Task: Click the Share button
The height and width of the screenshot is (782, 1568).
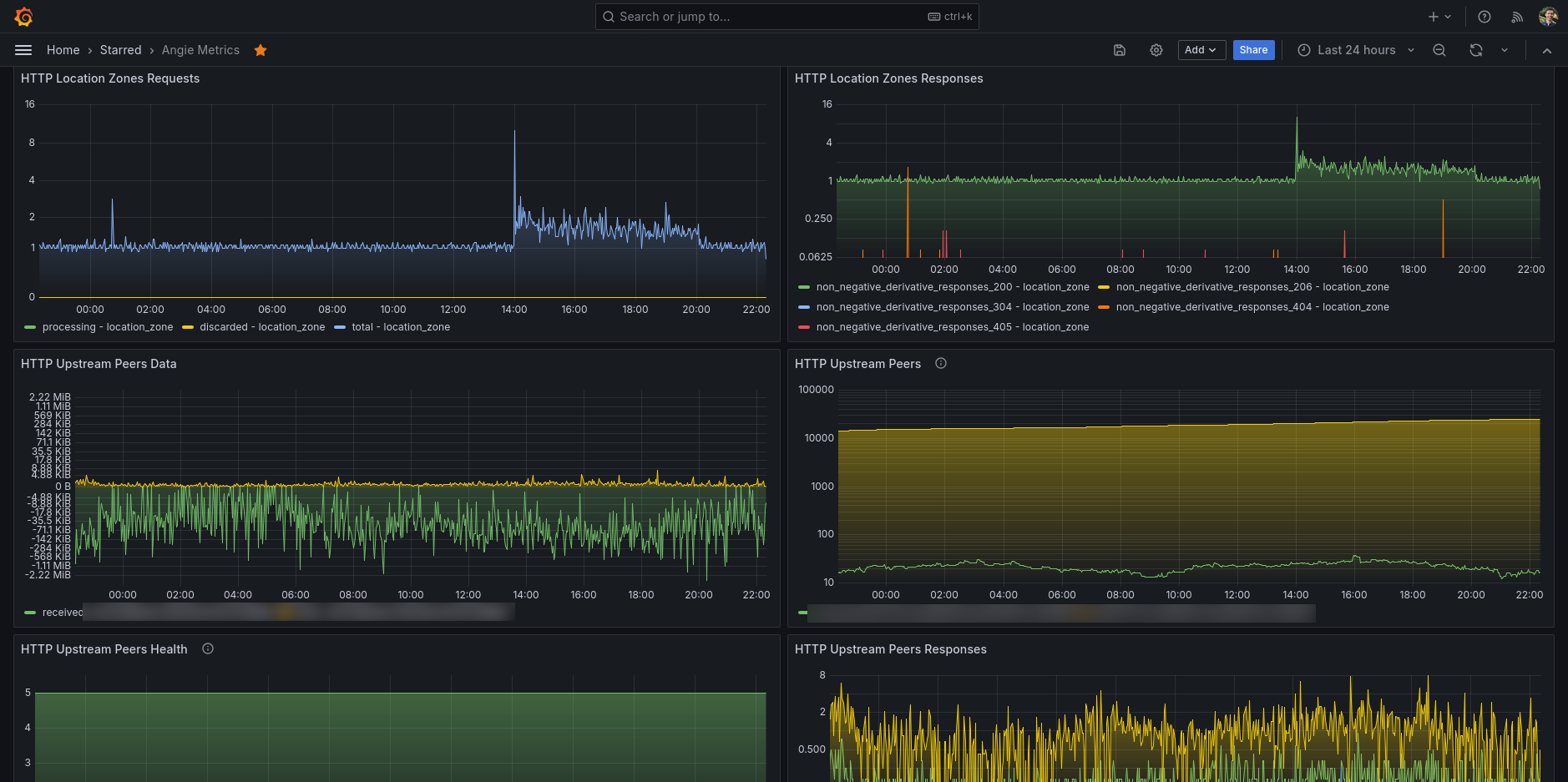Action: tap(1253, 50)
